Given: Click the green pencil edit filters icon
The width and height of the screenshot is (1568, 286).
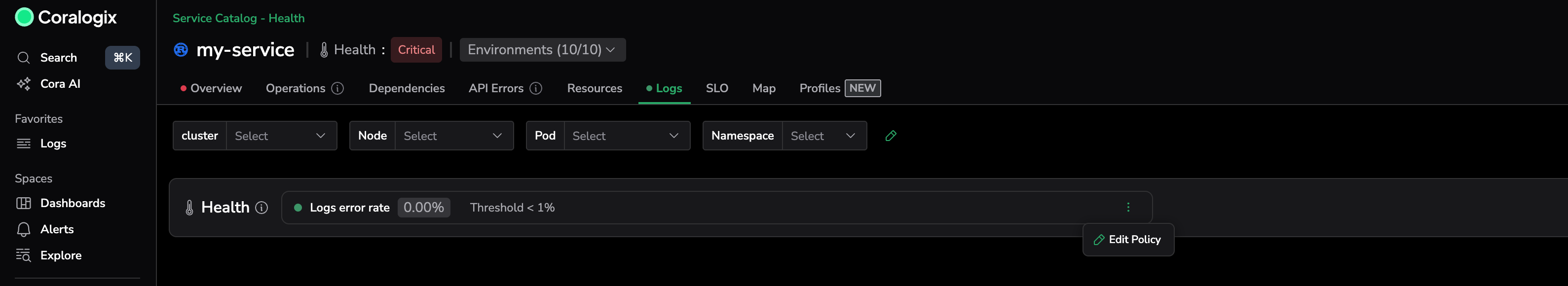Looking at the screenshot, I should pyautogui.click(x=891, y=136).
